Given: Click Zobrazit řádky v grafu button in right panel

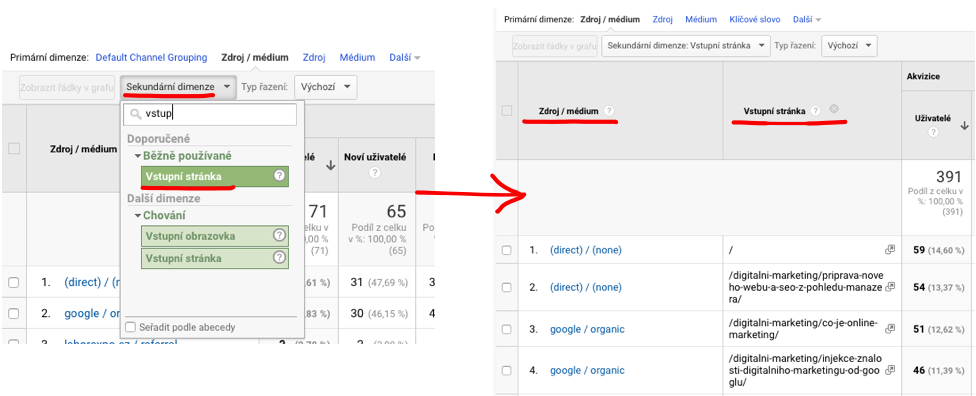Looking at the screenshot, I should 554,45.
